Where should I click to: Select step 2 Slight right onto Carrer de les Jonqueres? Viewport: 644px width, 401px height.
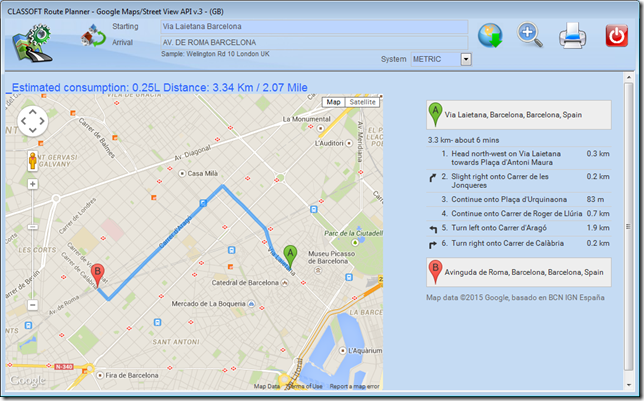(x=519, y=181)
